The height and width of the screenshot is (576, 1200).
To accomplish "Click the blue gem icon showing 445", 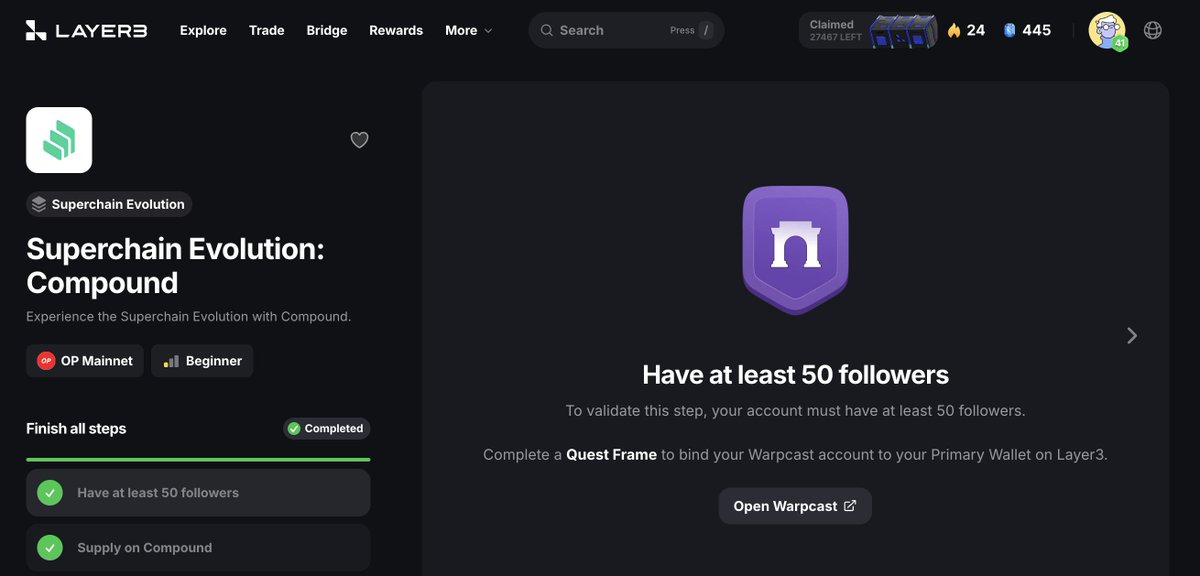I will tap(1010, 30).
